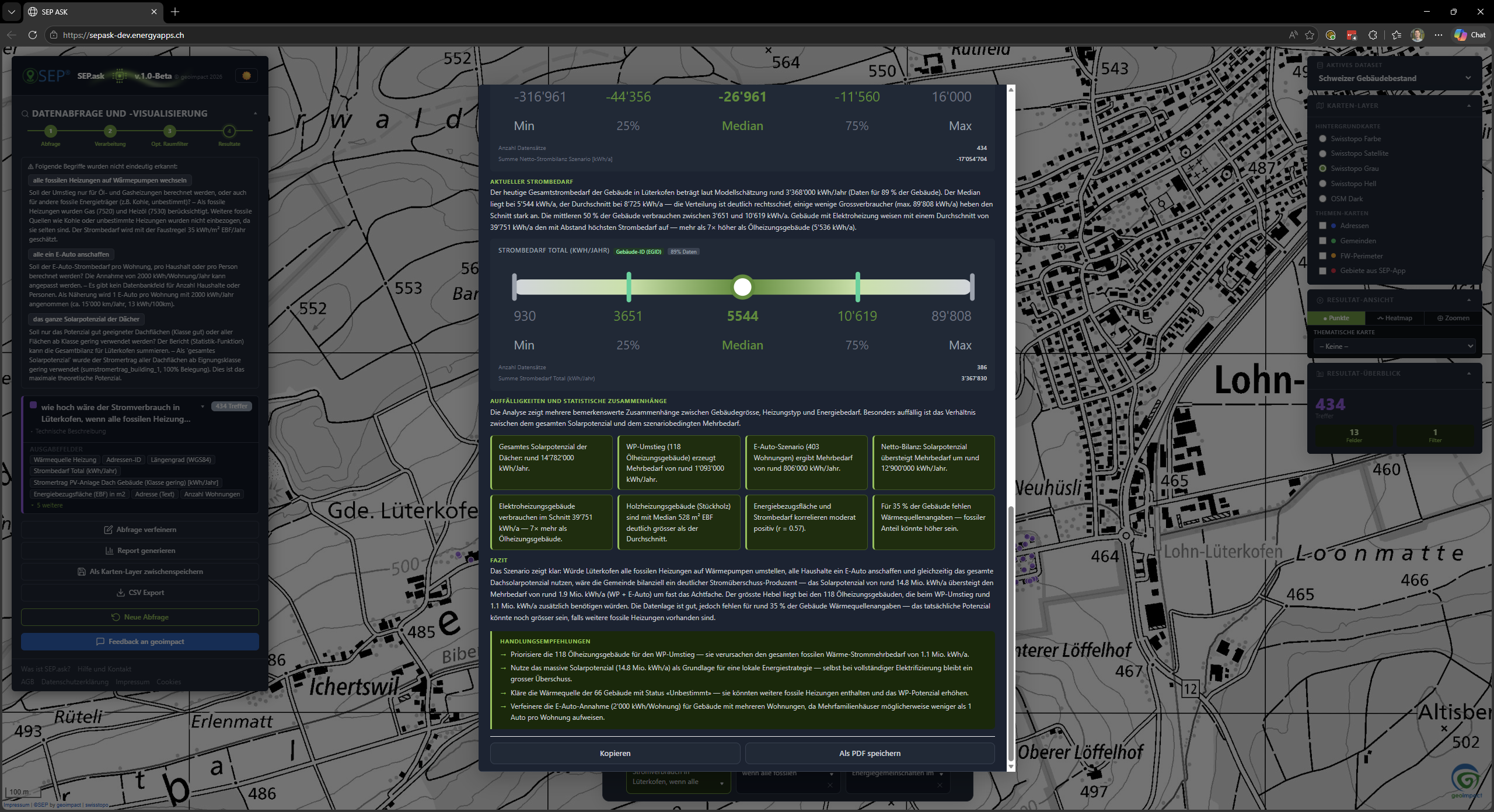Send Feedback an geoimpact
The height and width of the screenshot is (812, 1494).
(x=140, y=642)
